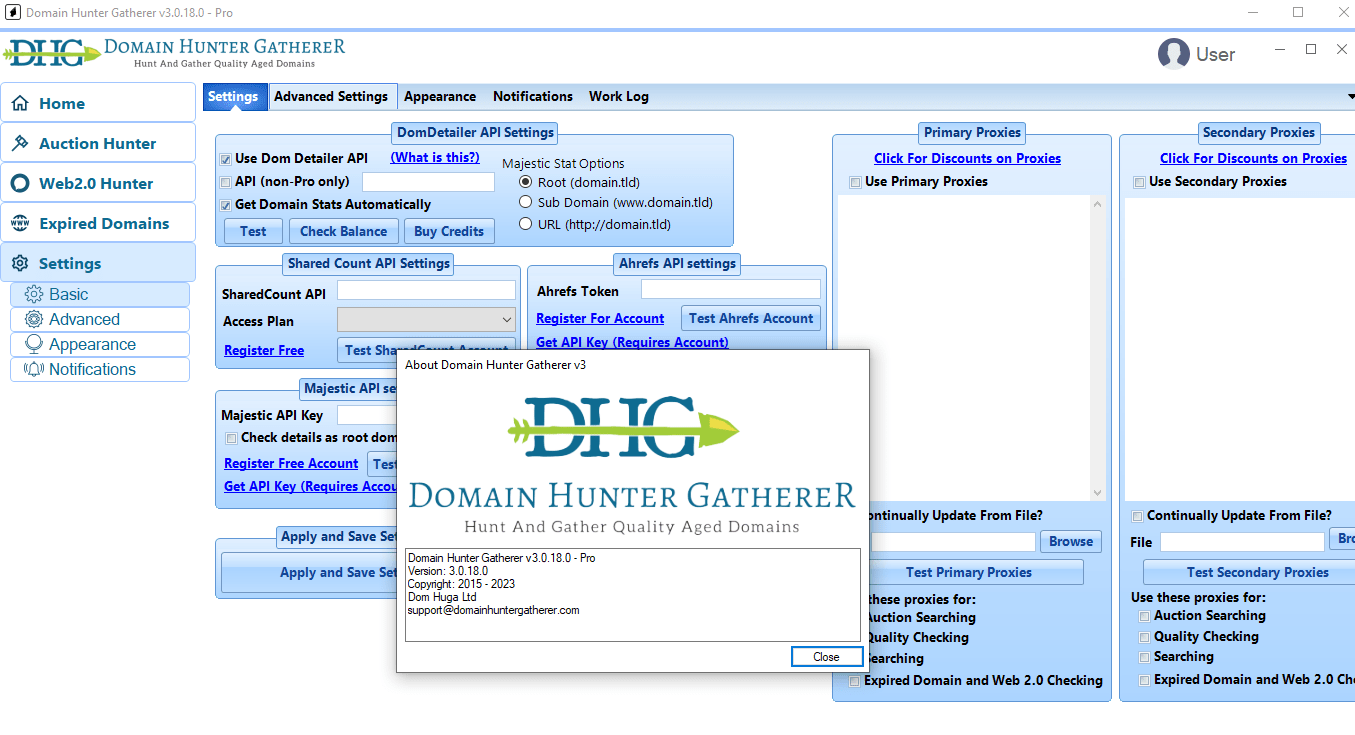Viewport: 1355px width, 735px height.
Task: Select Root (domain.tld) radio option
Action: click(526, 182)
